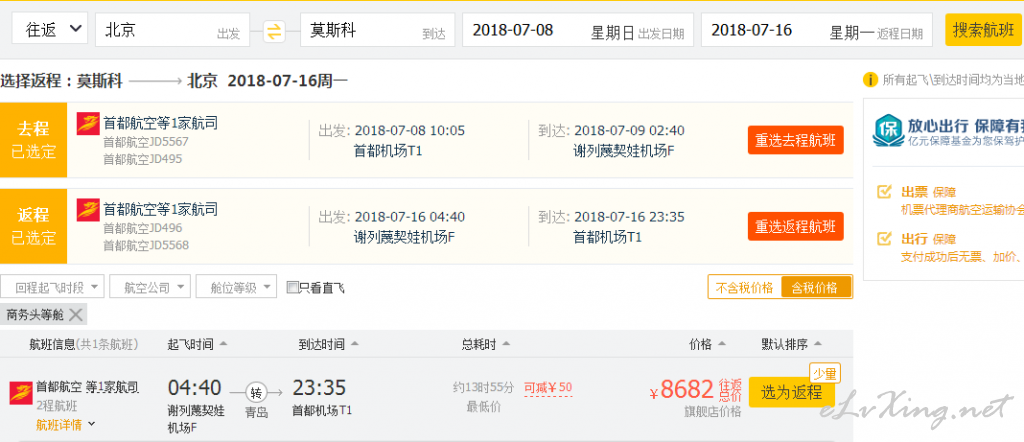Viewport: 1024px width, 442px height.
Task: Click the 保 guarantee shield icon
Action: coord(888,131)
